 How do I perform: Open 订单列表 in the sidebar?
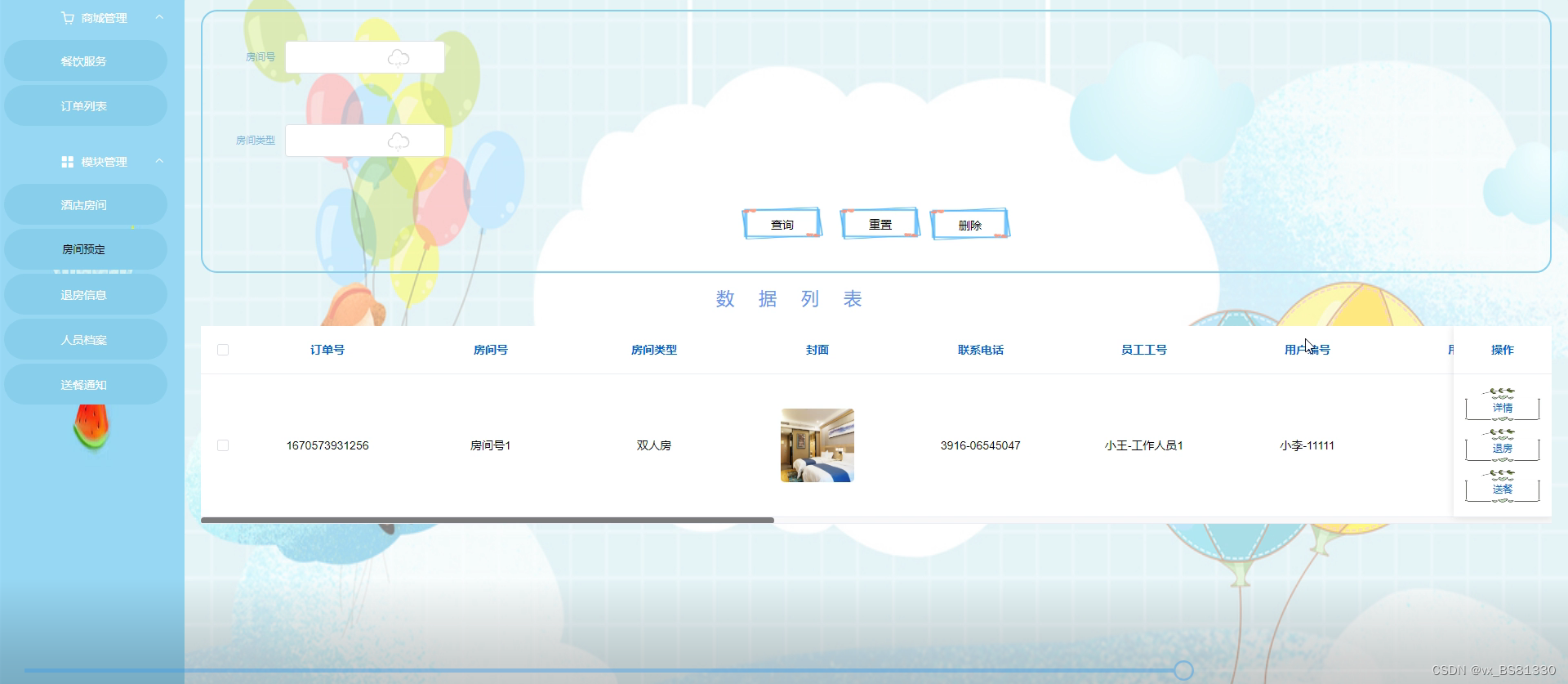pos(86,106)
